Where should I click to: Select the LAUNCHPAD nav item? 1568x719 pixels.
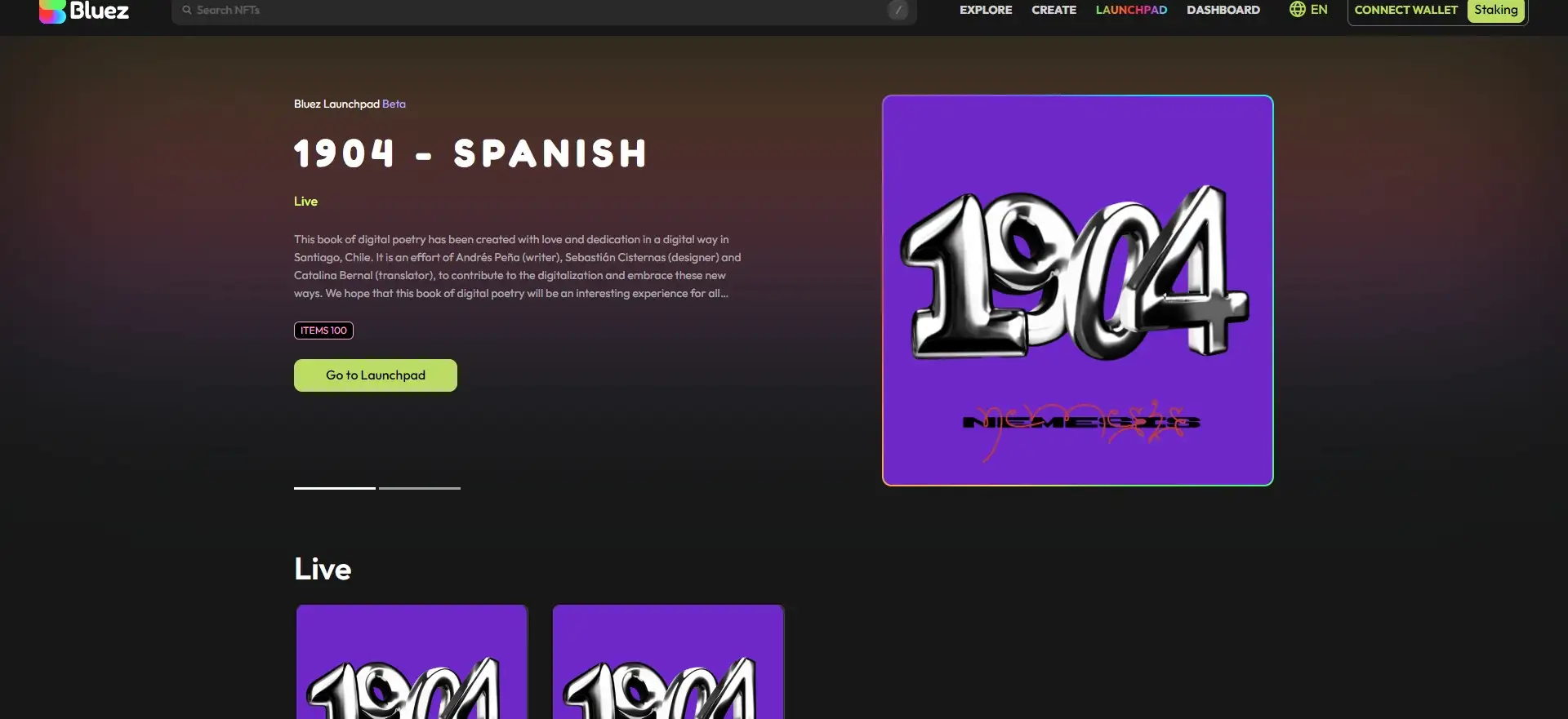(1131, 10)
